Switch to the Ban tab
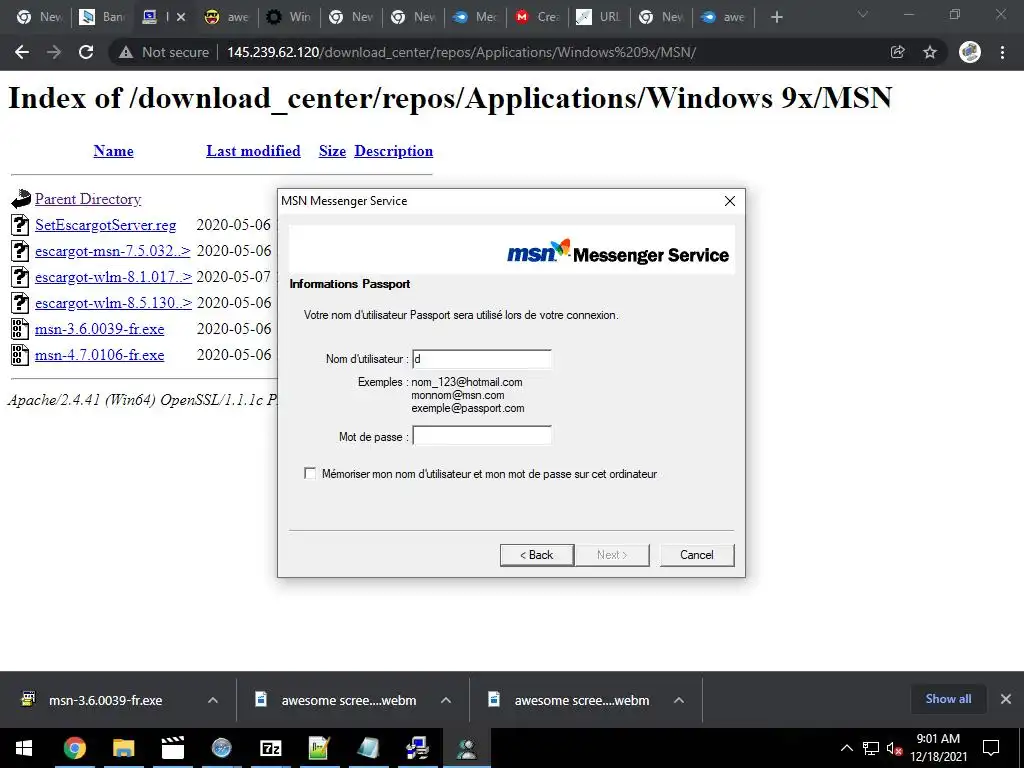This screenshot has height=768, width=1024. [x=101, y=18]
